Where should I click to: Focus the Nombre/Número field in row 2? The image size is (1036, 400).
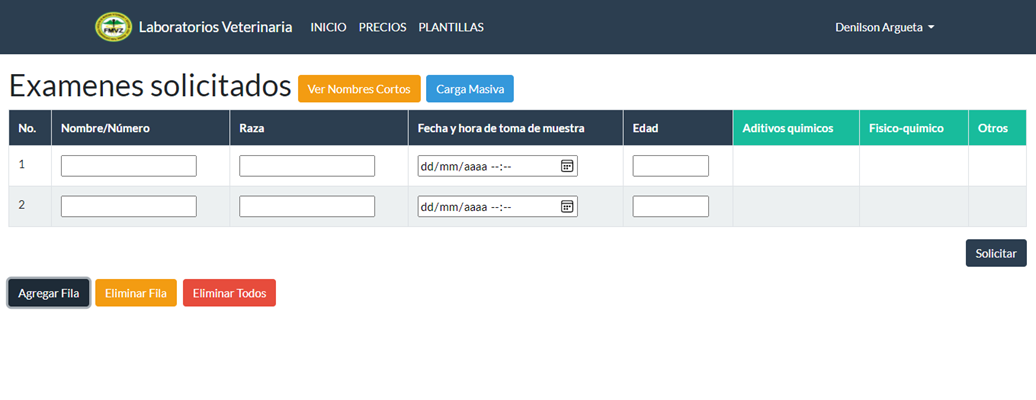[x=129, y=206]
